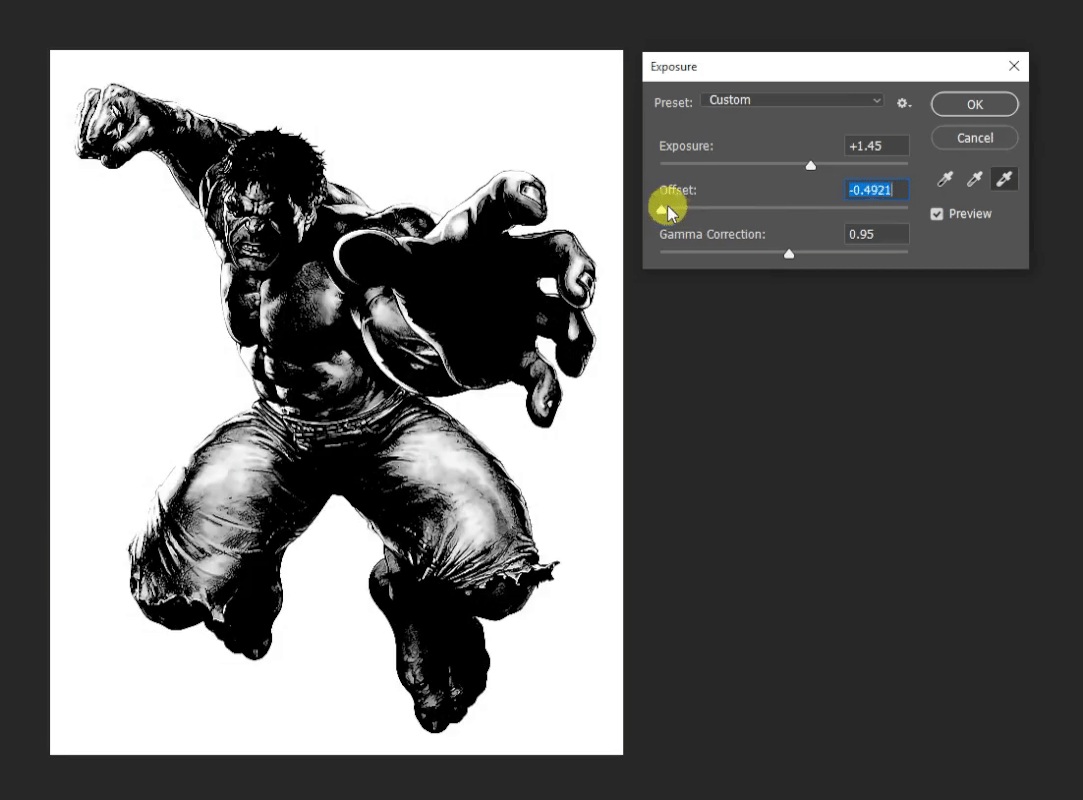This screenshot has height=800, width=1083.
Task: Open the preset options gear menu
Action: point(903,103)
